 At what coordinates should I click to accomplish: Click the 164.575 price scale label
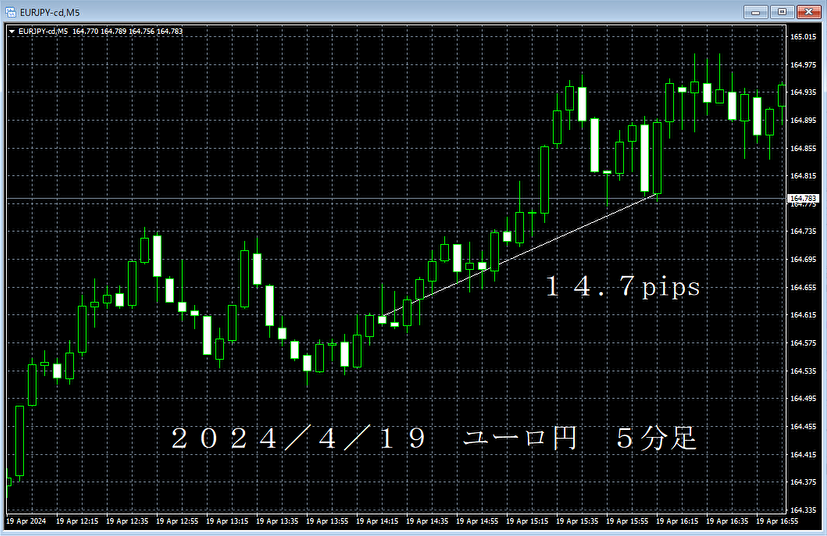(x=803, y=342)
